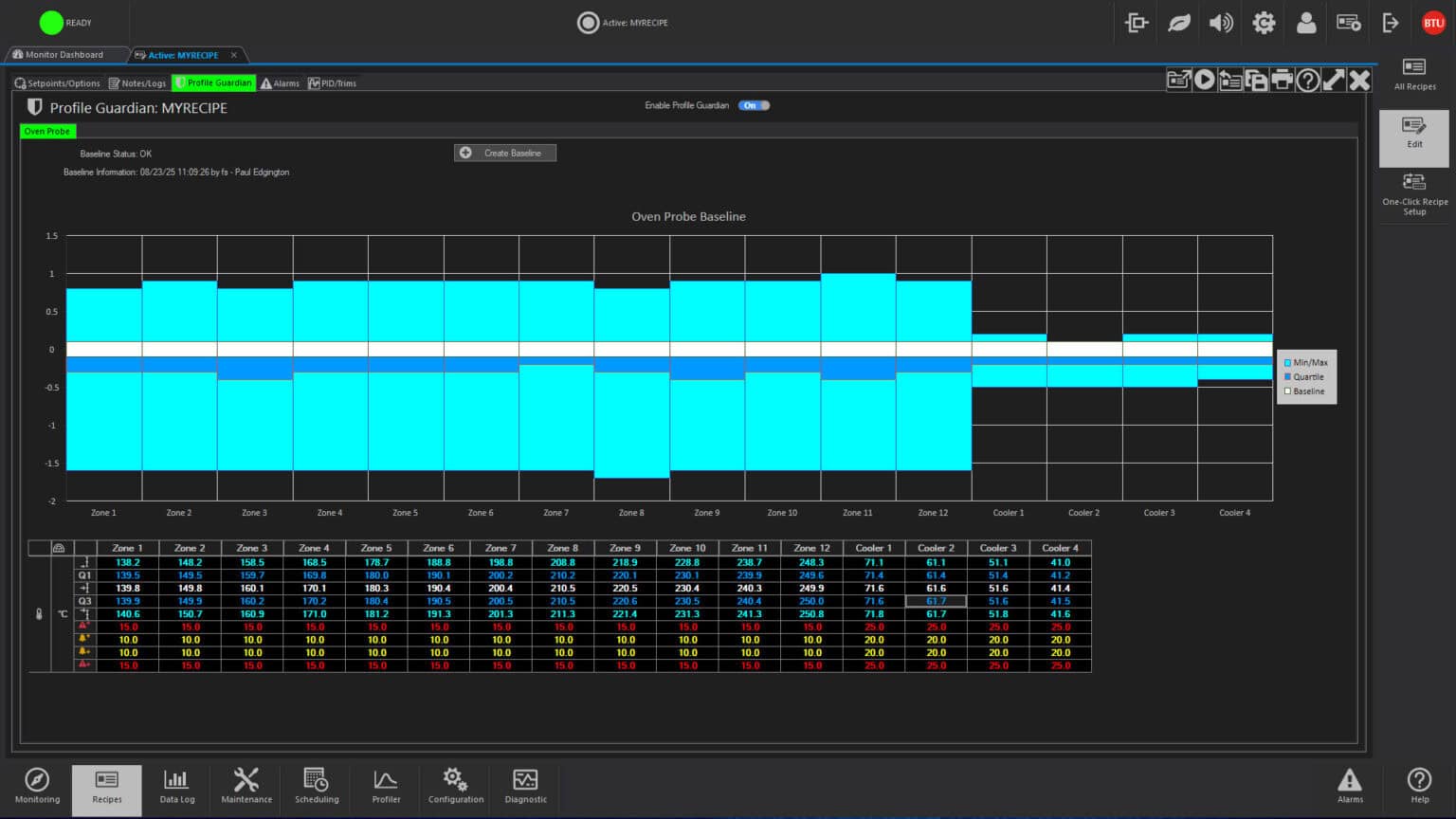Switch to the Monitor Dashboard tab
The width and height of the screenshot is (1456, 819).
(64, 55)
